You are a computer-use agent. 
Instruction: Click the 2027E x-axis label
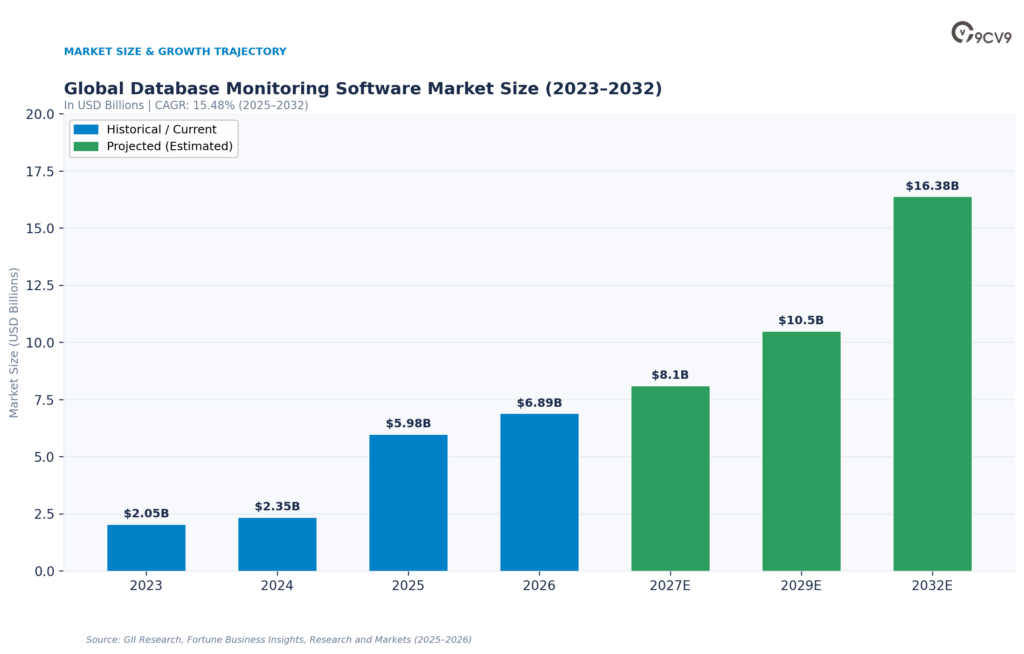[670, 585]
